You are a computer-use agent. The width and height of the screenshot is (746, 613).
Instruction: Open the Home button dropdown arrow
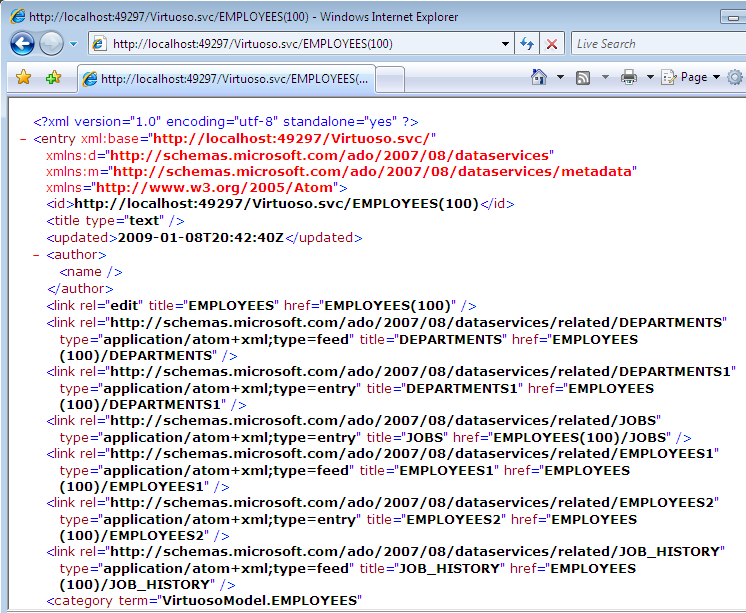(559, 77)
